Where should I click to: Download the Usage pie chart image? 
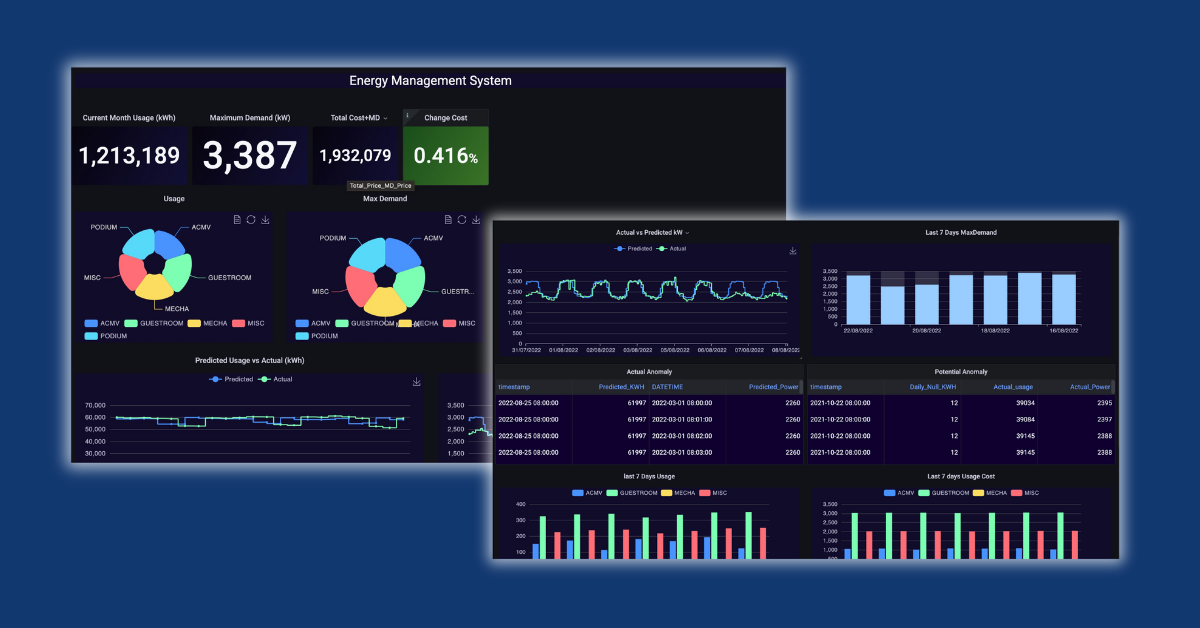coord(265,219)
